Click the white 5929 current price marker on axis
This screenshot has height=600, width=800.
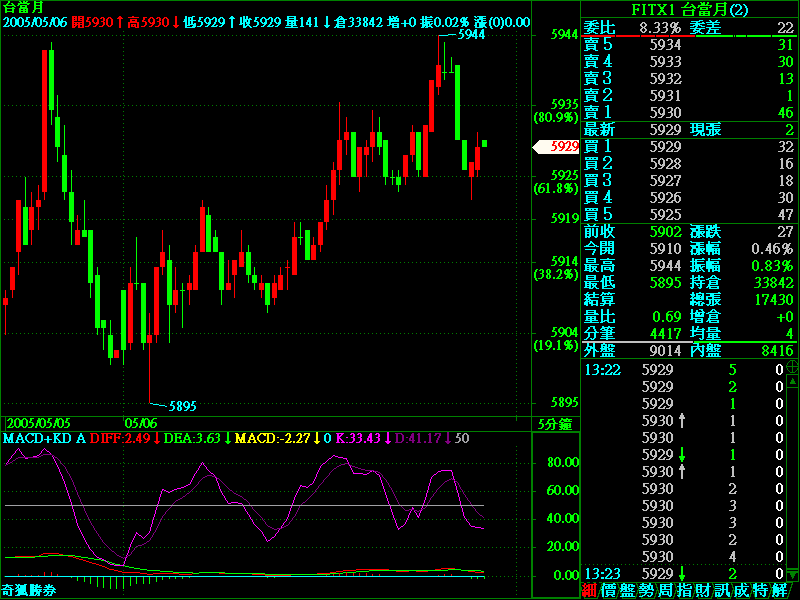point(556,147)
